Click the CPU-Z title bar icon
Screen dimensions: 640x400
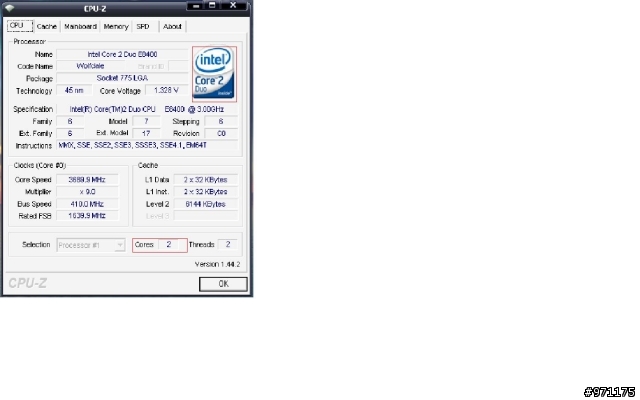[x=10, y=8]
